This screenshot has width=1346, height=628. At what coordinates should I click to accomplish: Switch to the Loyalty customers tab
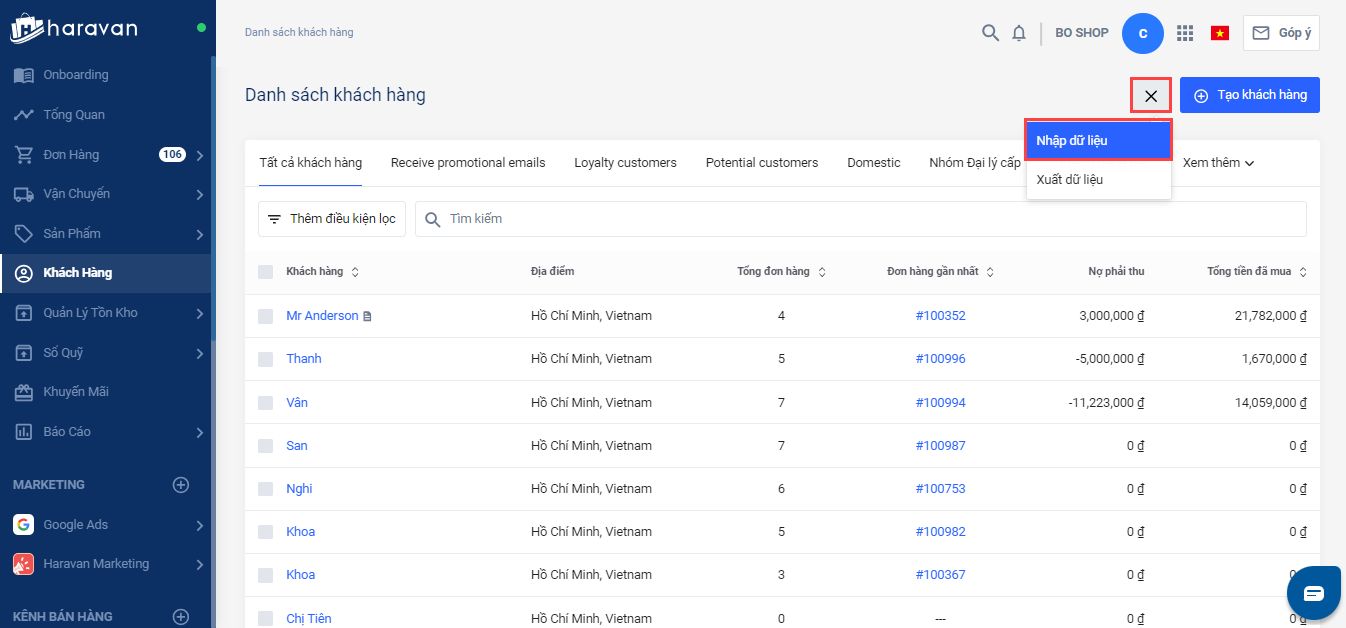click(x=625, y=163)
